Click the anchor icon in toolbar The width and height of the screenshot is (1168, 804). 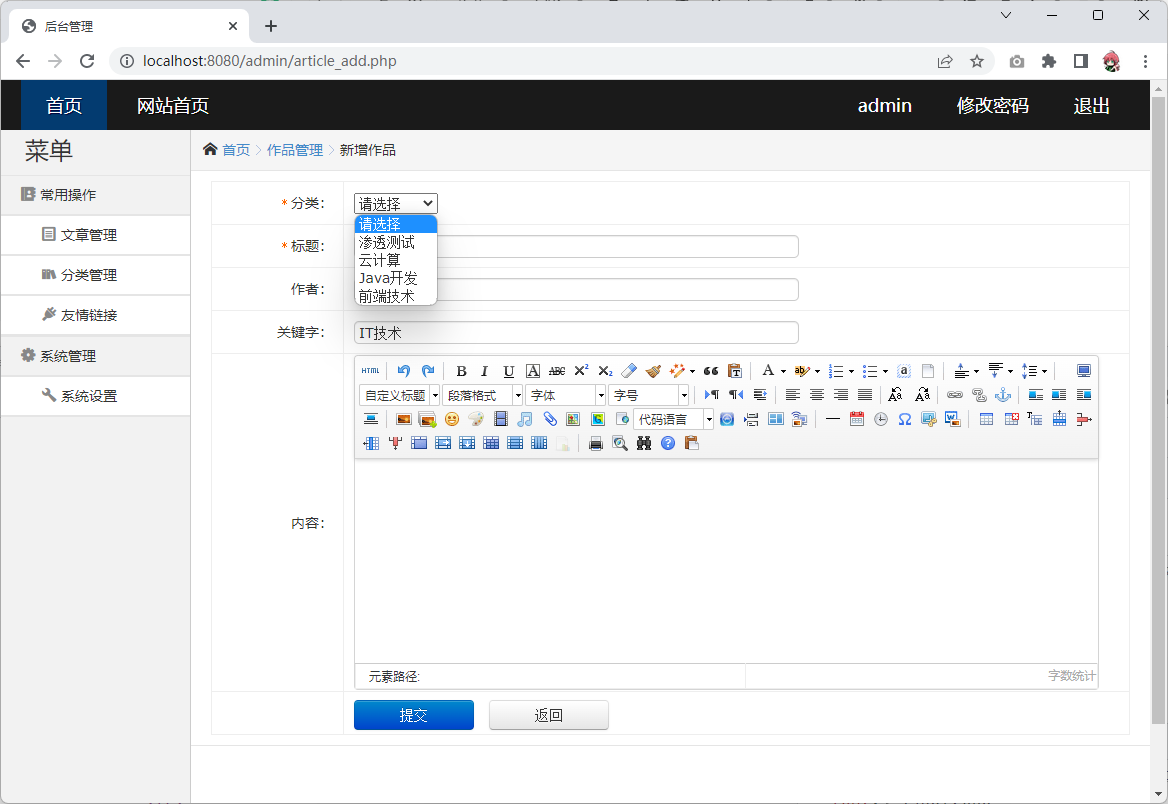click(1003, 395)
